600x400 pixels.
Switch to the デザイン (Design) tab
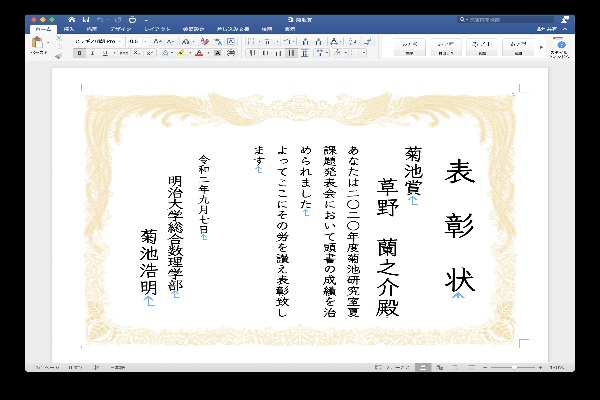[121, 29]
